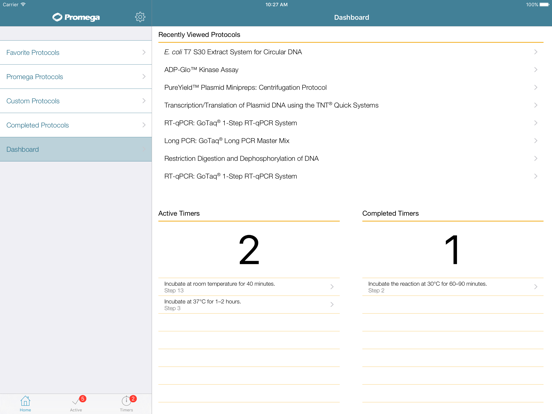Click chevron on Long PCR row
This screenshot has height=414, width=552.
(535, 141)
